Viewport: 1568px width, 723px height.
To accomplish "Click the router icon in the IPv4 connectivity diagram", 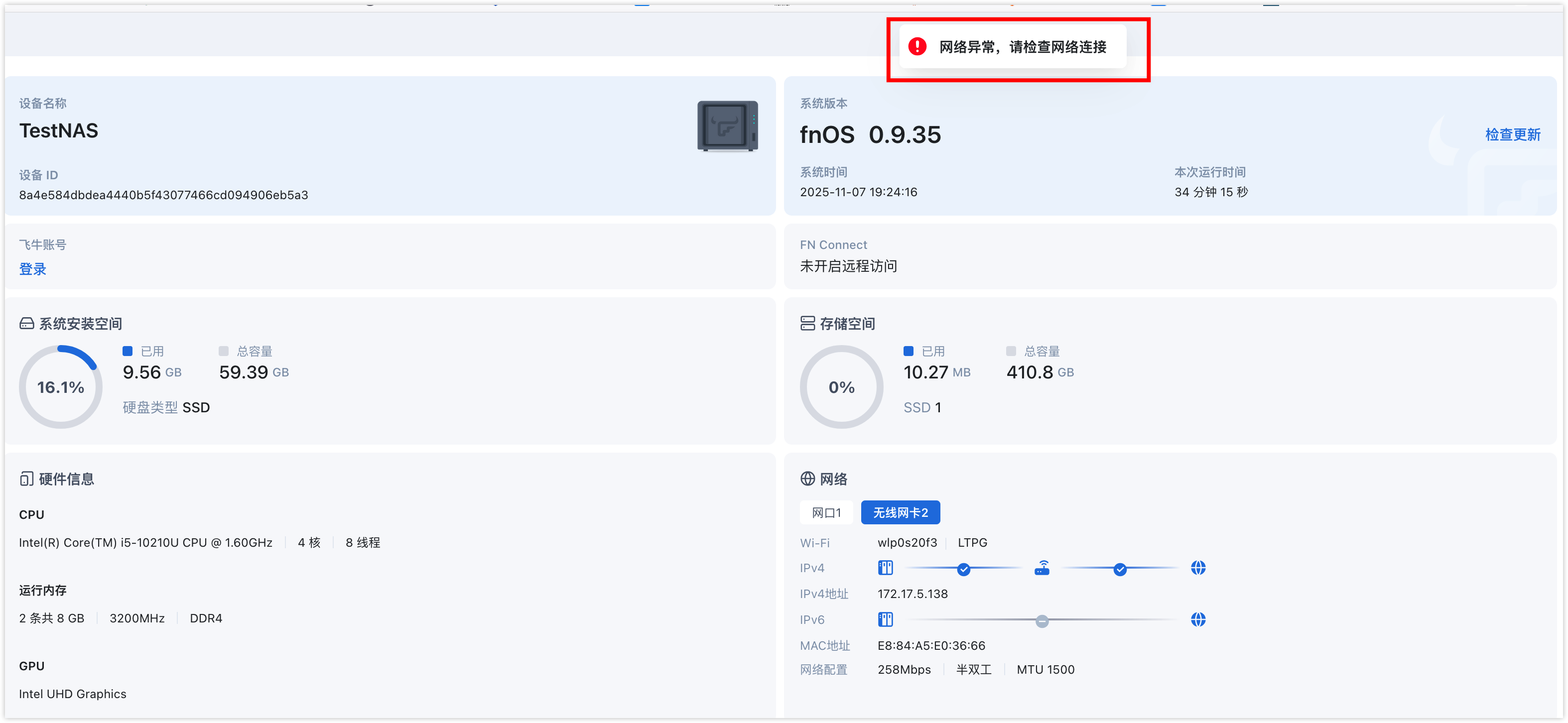I will coord(1042,567).
